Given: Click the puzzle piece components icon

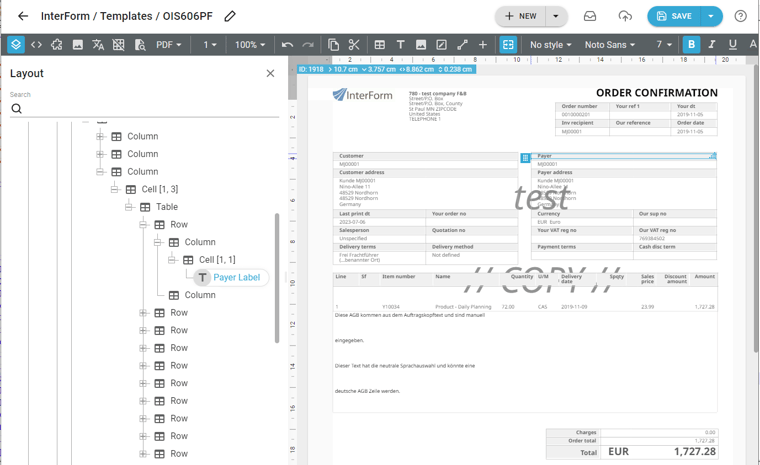Looking at the screenshot, I should tap(57, 45).
